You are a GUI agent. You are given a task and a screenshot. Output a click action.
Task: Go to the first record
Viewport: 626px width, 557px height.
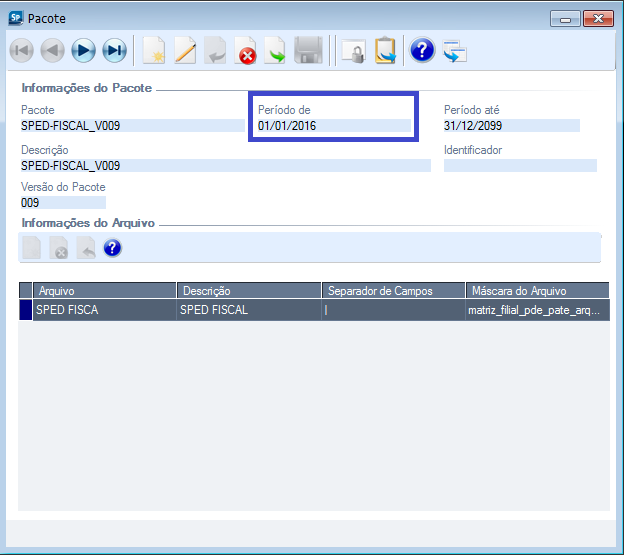point(22,51)
